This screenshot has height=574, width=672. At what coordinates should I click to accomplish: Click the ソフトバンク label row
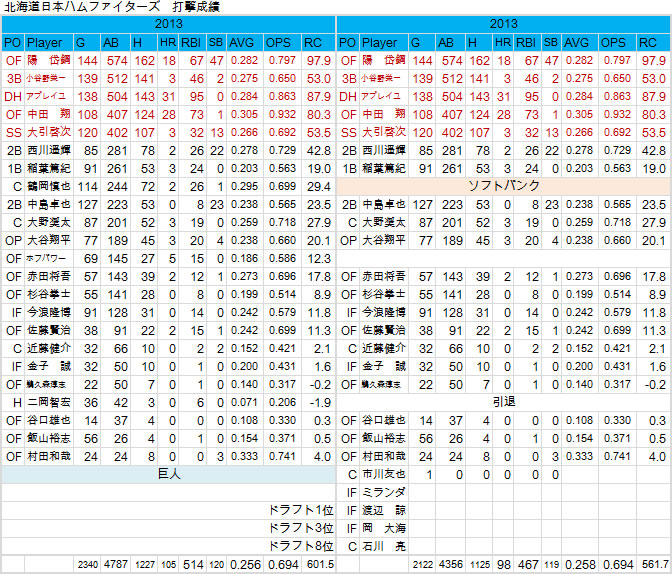tap(503, 186)
